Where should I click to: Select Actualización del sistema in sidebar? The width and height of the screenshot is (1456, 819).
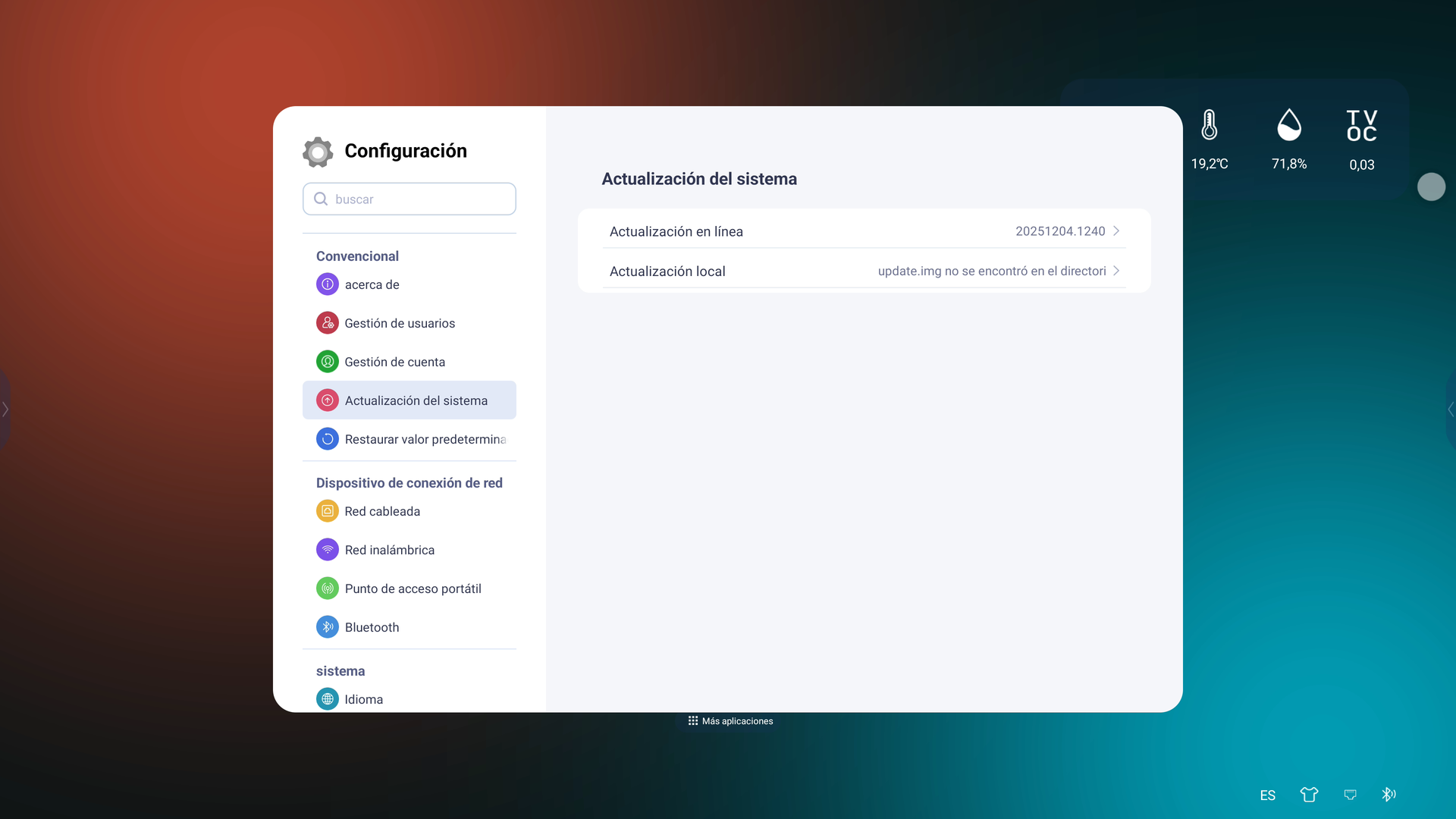(x=409, y=400)
